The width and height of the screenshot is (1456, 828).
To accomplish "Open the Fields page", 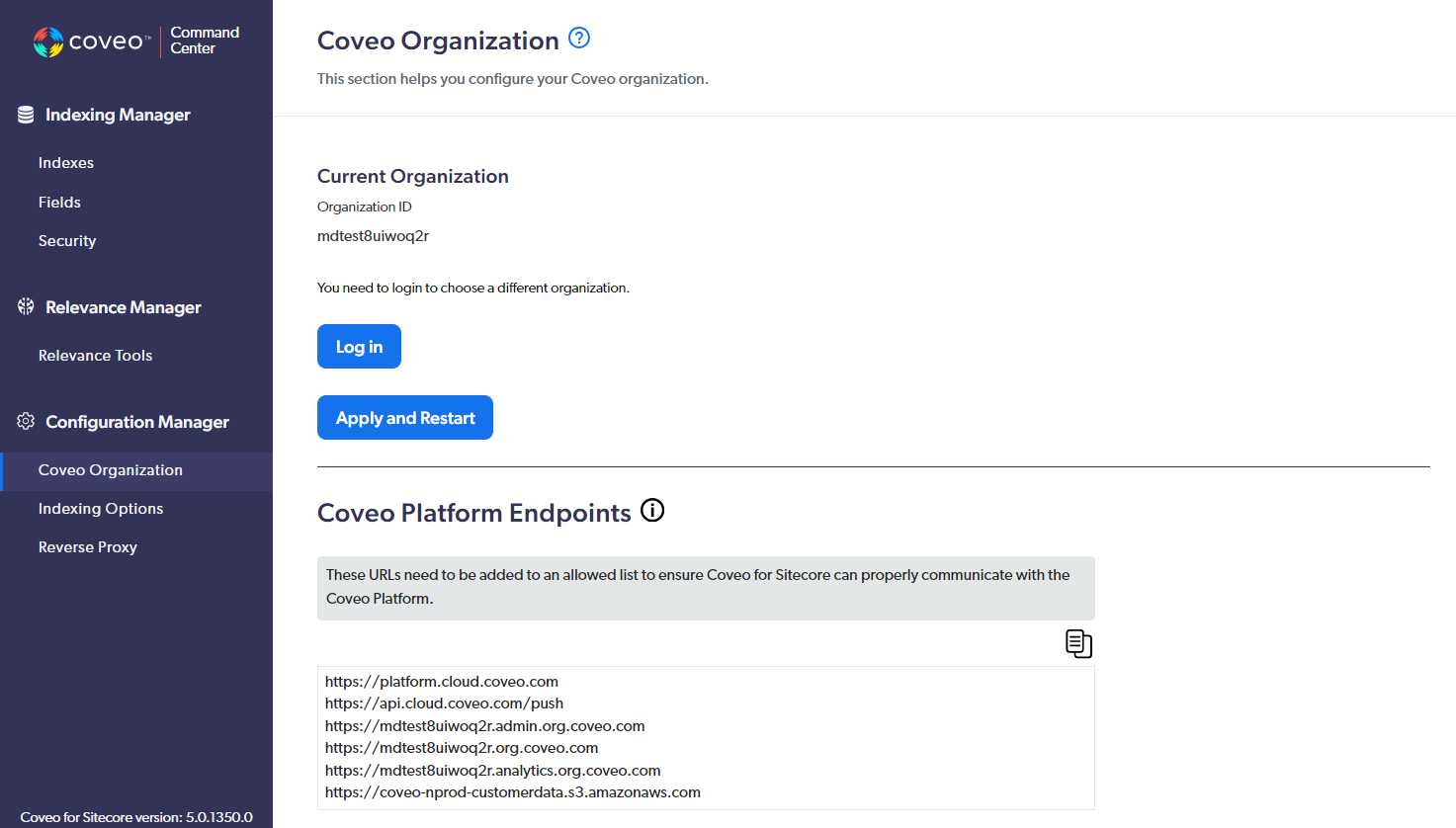I will pyautogui.click(x=59, y=202).
